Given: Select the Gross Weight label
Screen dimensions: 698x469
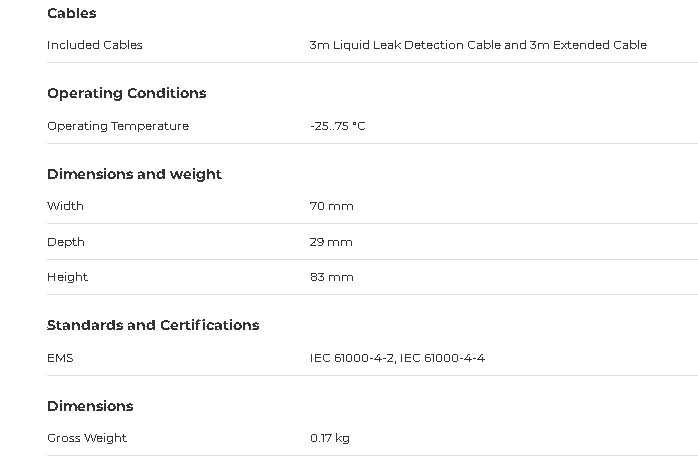Looking at the screenshot, I should (87, 438).
